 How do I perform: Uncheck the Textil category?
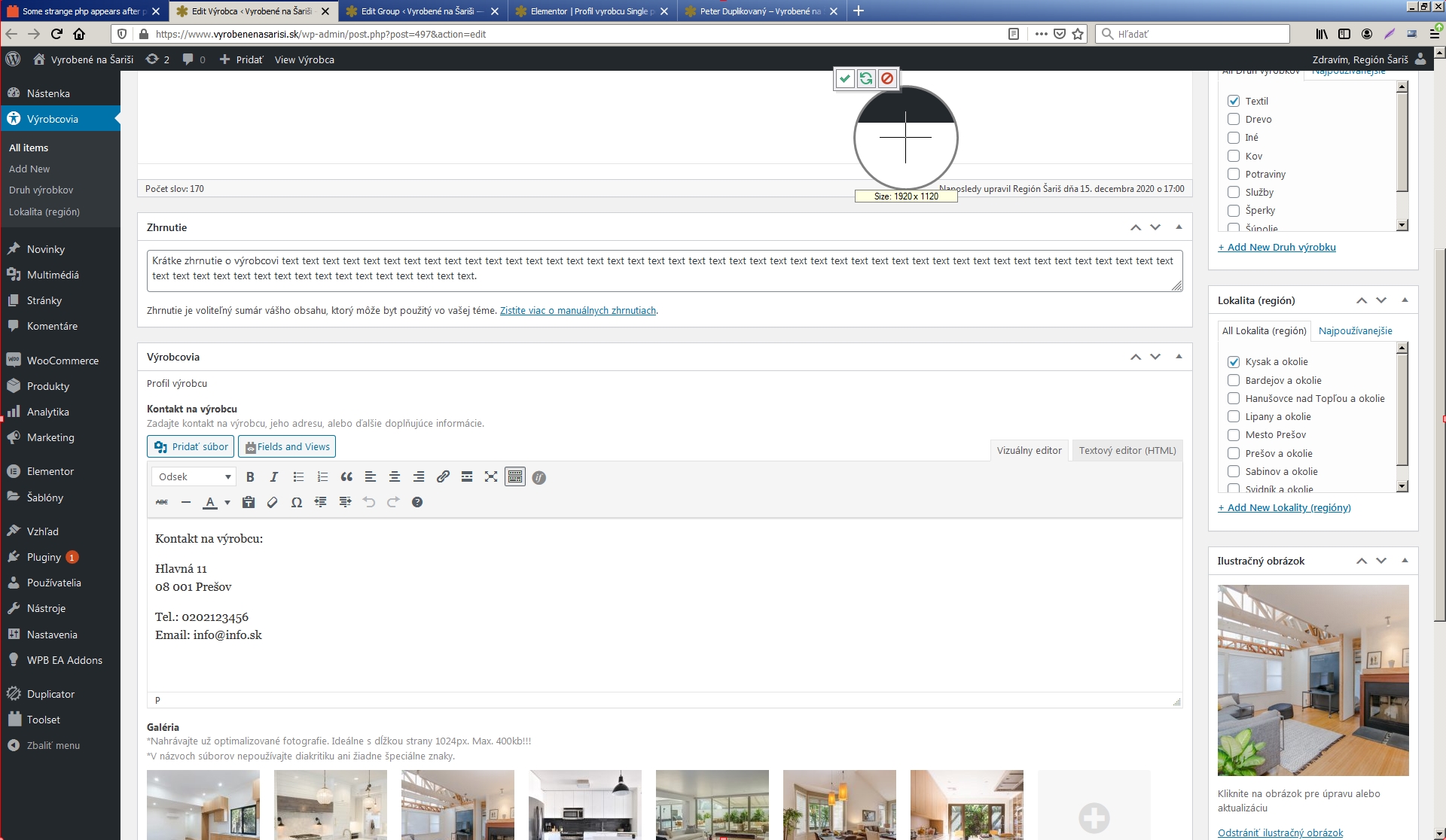1234,101
